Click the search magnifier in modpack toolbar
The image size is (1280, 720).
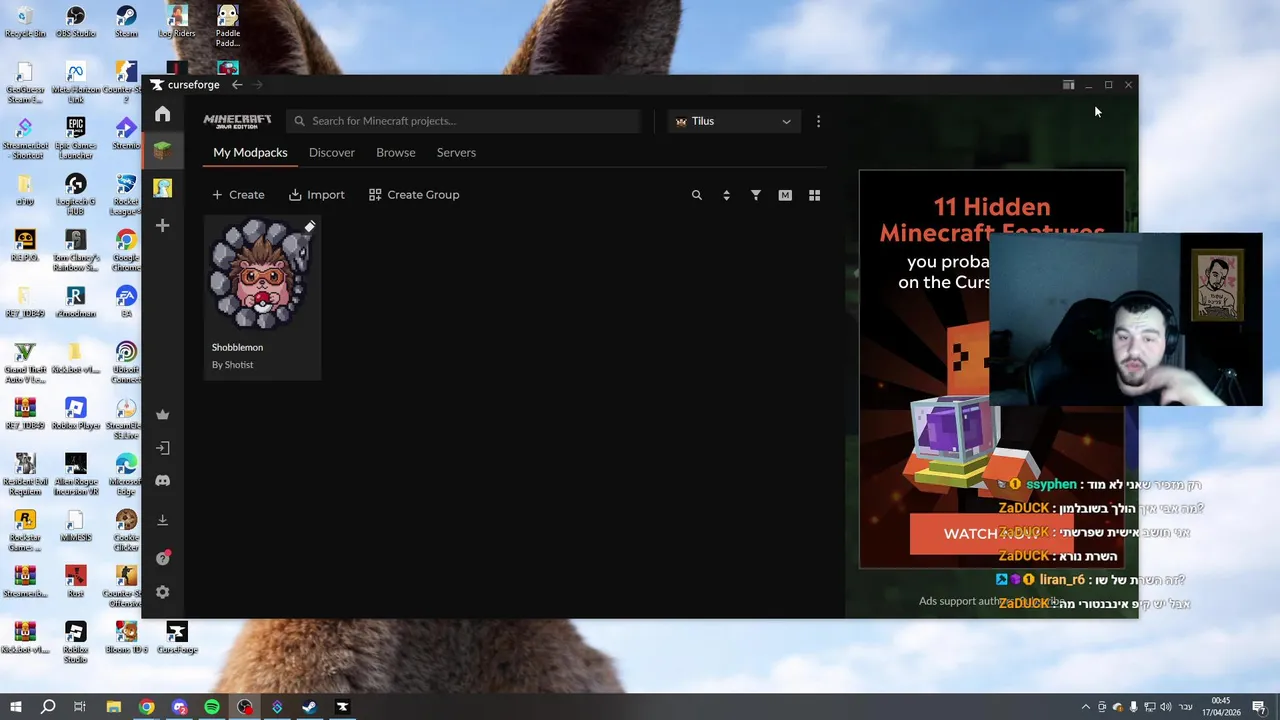[697, 195]
